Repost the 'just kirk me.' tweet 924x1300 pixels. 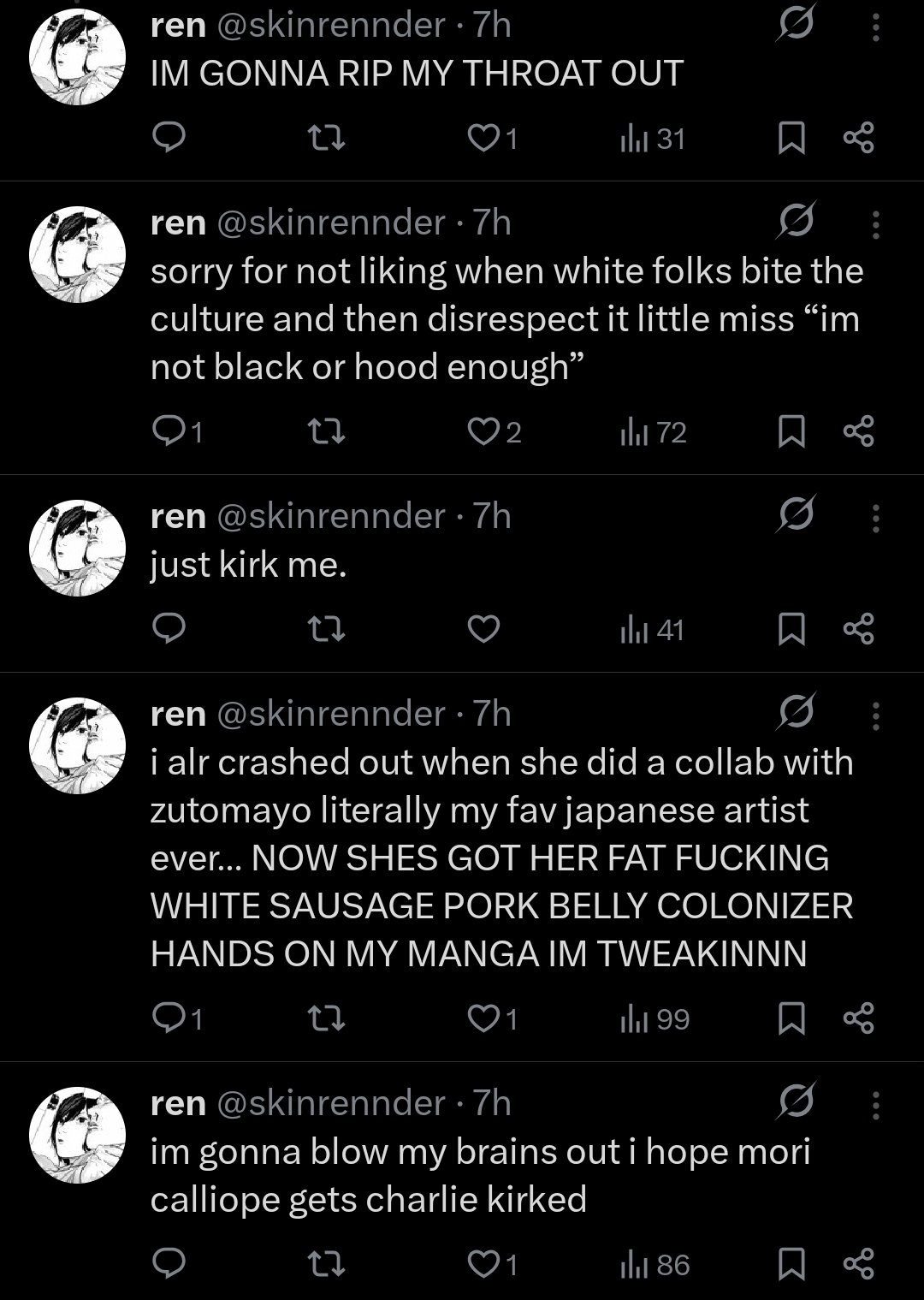[x=326, y=630]
